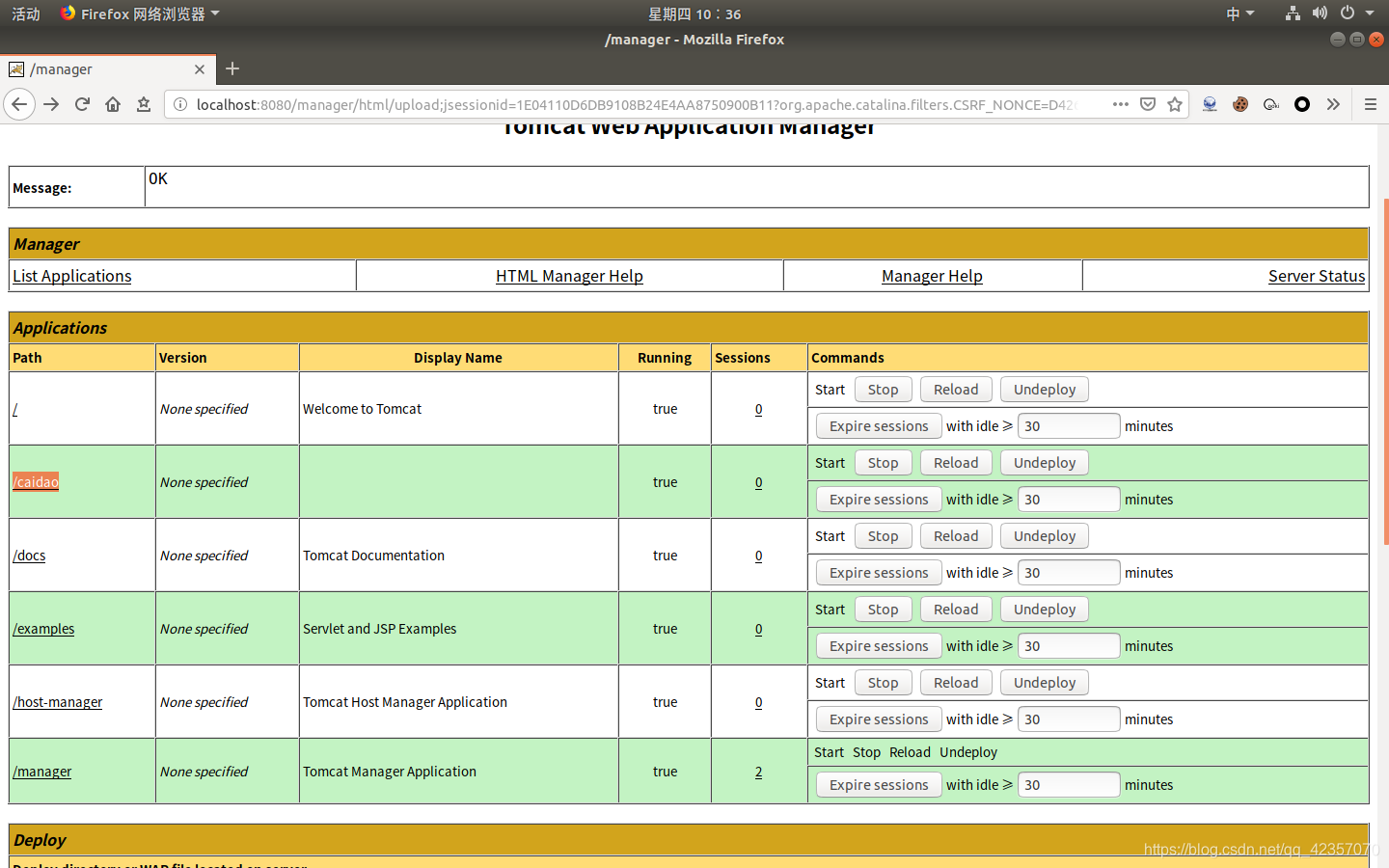
Task: Reload the /examples application
Action: tap(956, 610)
